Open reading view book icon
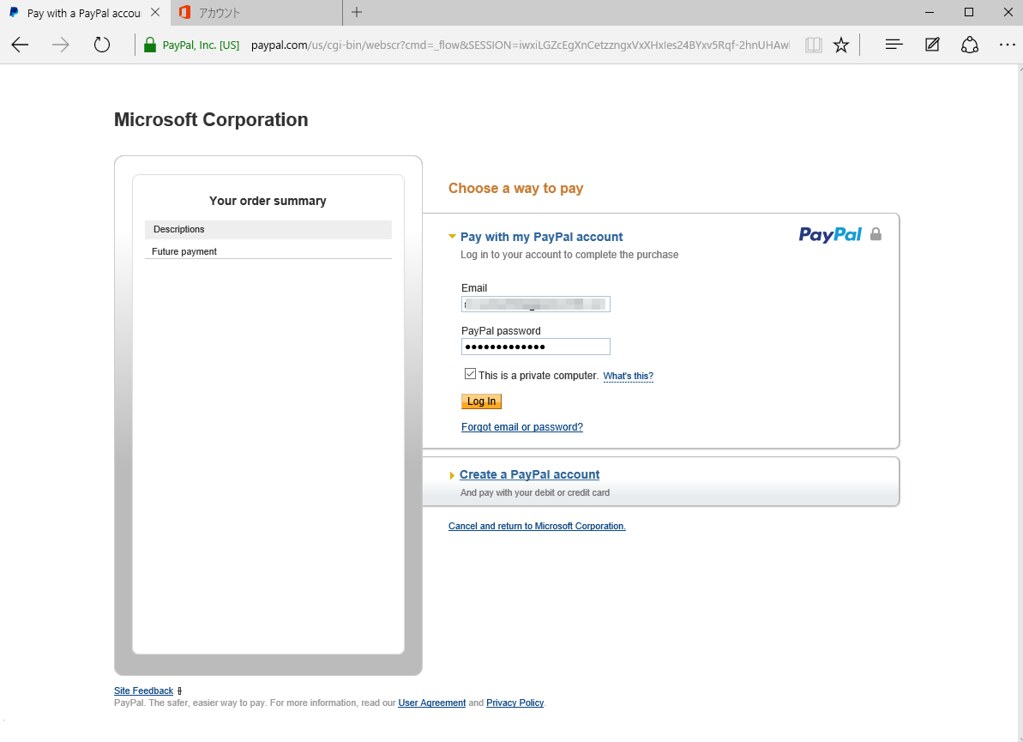This screenshot has height=742, width=1023. 813,45
